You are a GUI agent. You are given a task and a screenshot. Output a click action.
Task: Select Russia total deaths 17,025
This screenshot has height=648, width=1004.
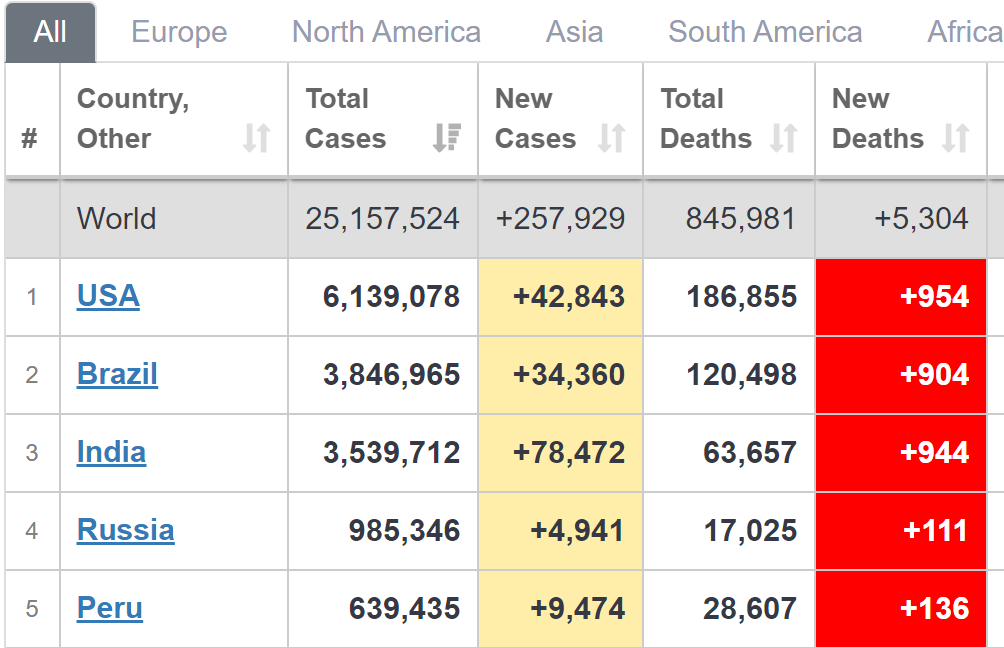coord(750,531)
